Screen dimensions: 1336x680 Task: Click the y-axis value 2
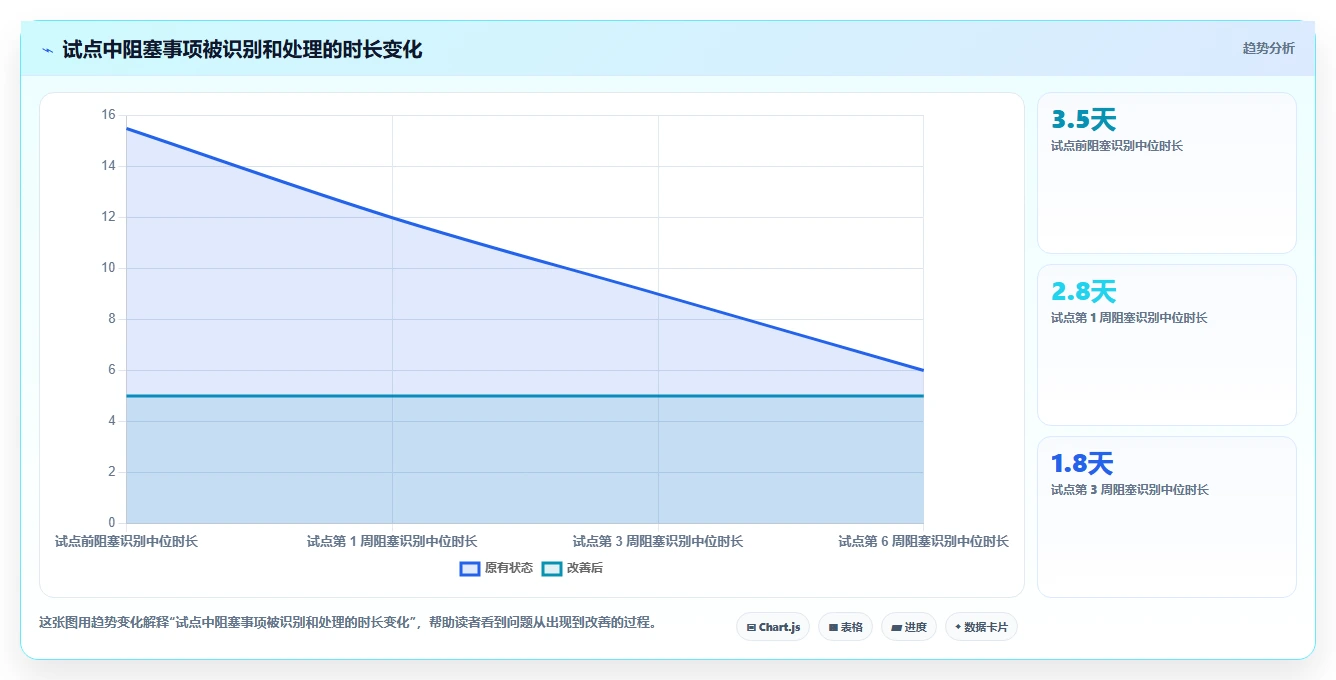point(111,472)
